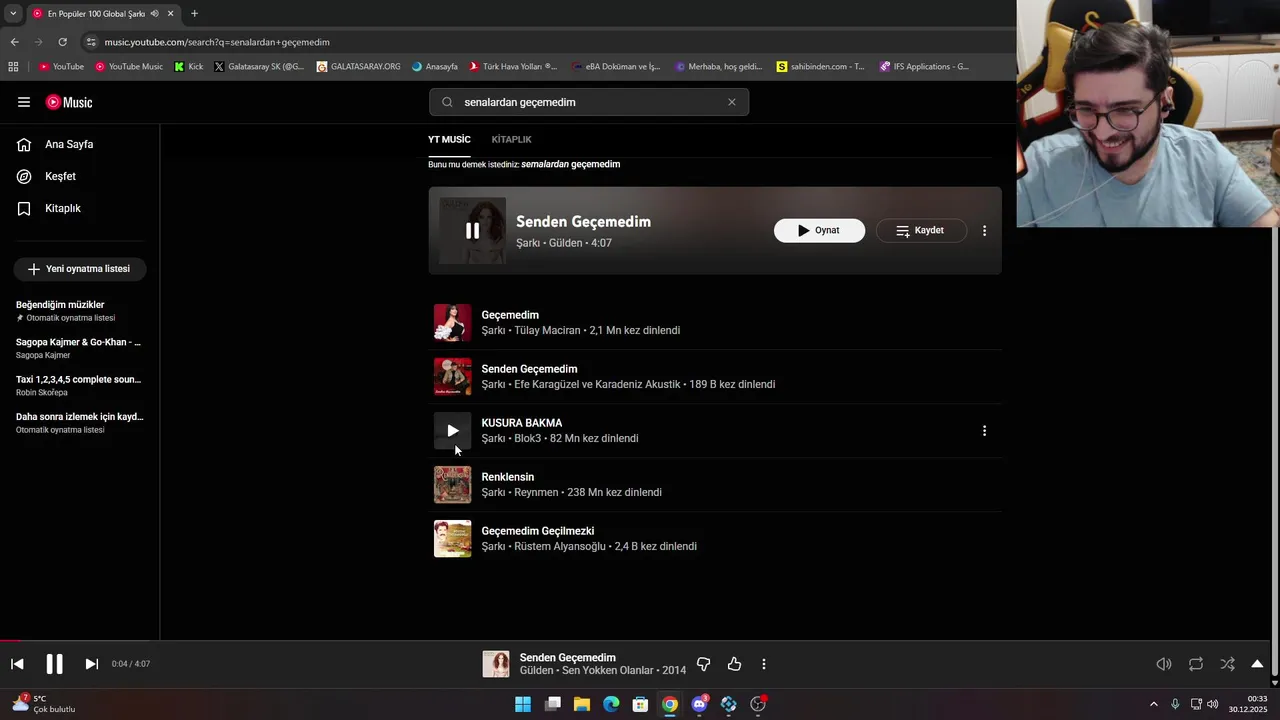Open Discord from taskbar
Screen dimensions: 1280x720
pos(699,704)
